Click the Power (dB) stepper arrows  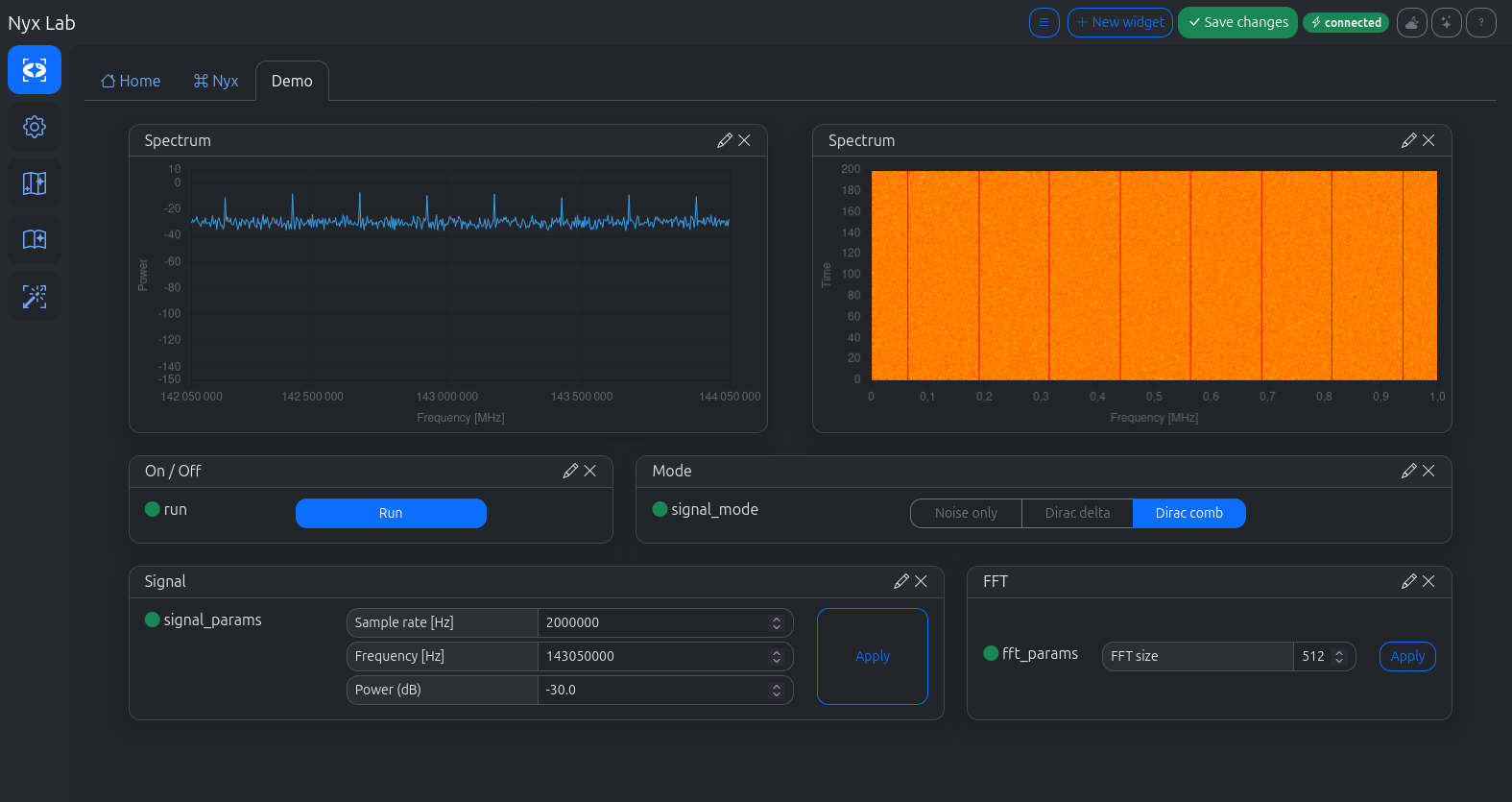point(777,690)
